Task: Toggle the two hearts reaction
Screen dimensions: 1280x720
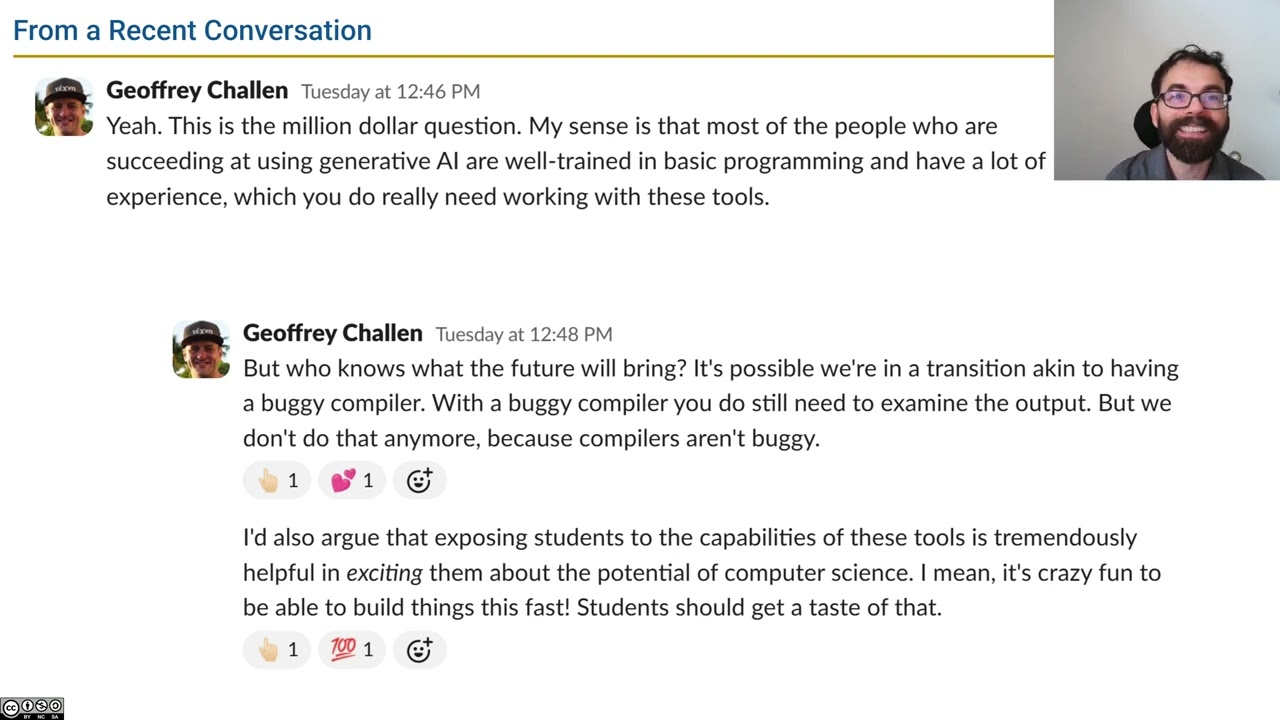Action: [x=352, y=481]
